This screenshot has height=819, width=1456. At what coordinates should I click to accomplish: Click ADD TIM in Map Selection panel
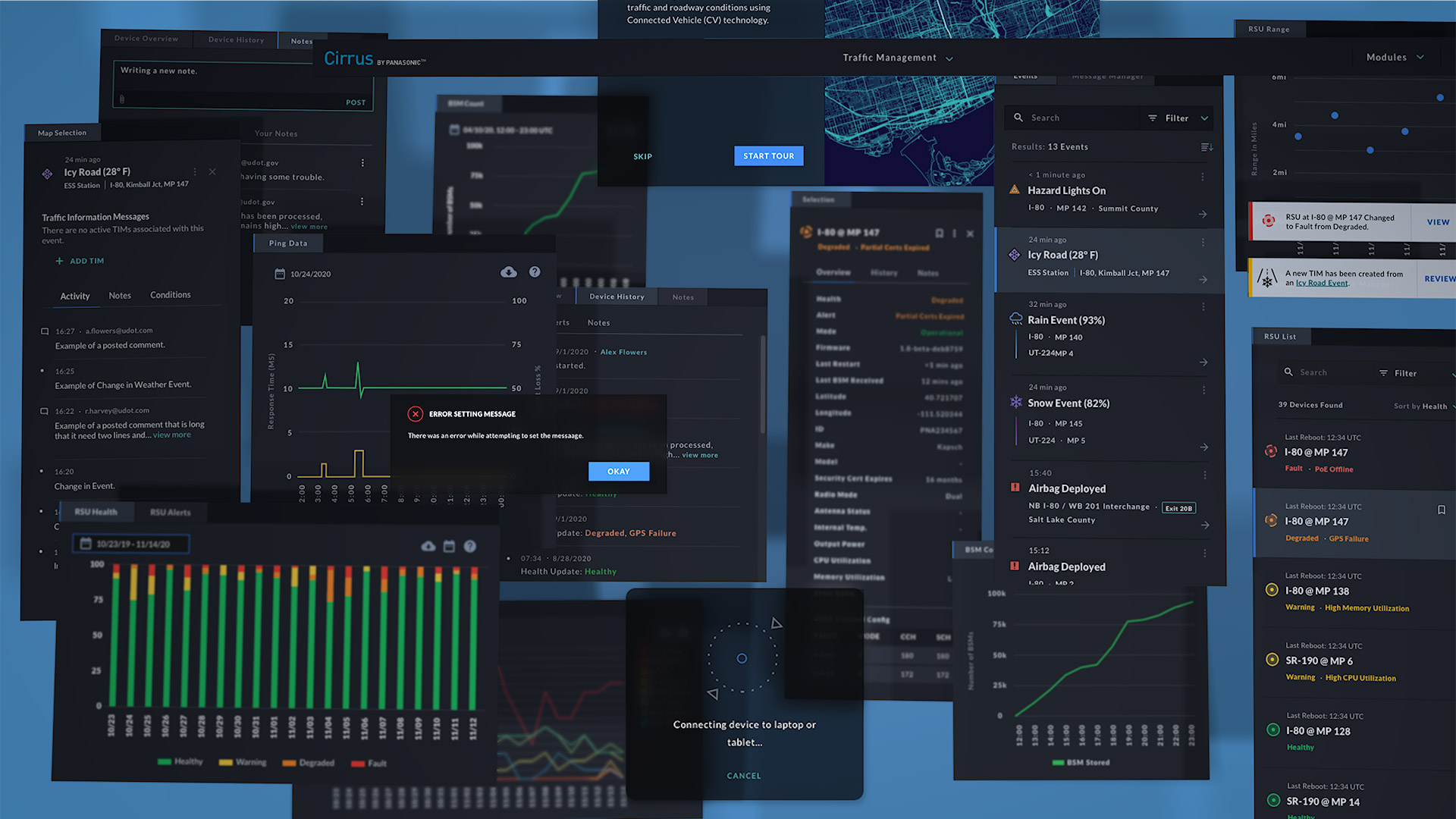click(x=80, y=261)
